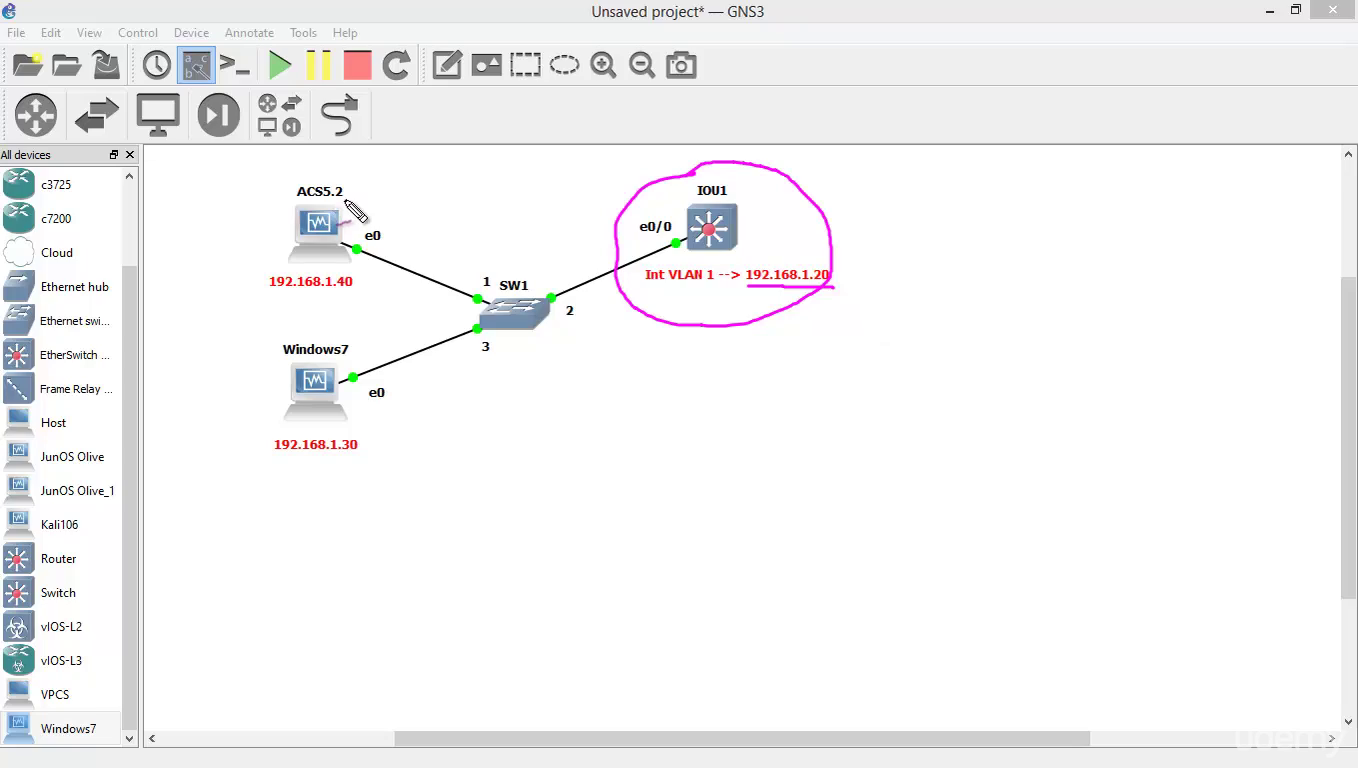Open console to all devices icon
Image resolution: width=1358 pixels, height=768 pixels.
[235, 65]
